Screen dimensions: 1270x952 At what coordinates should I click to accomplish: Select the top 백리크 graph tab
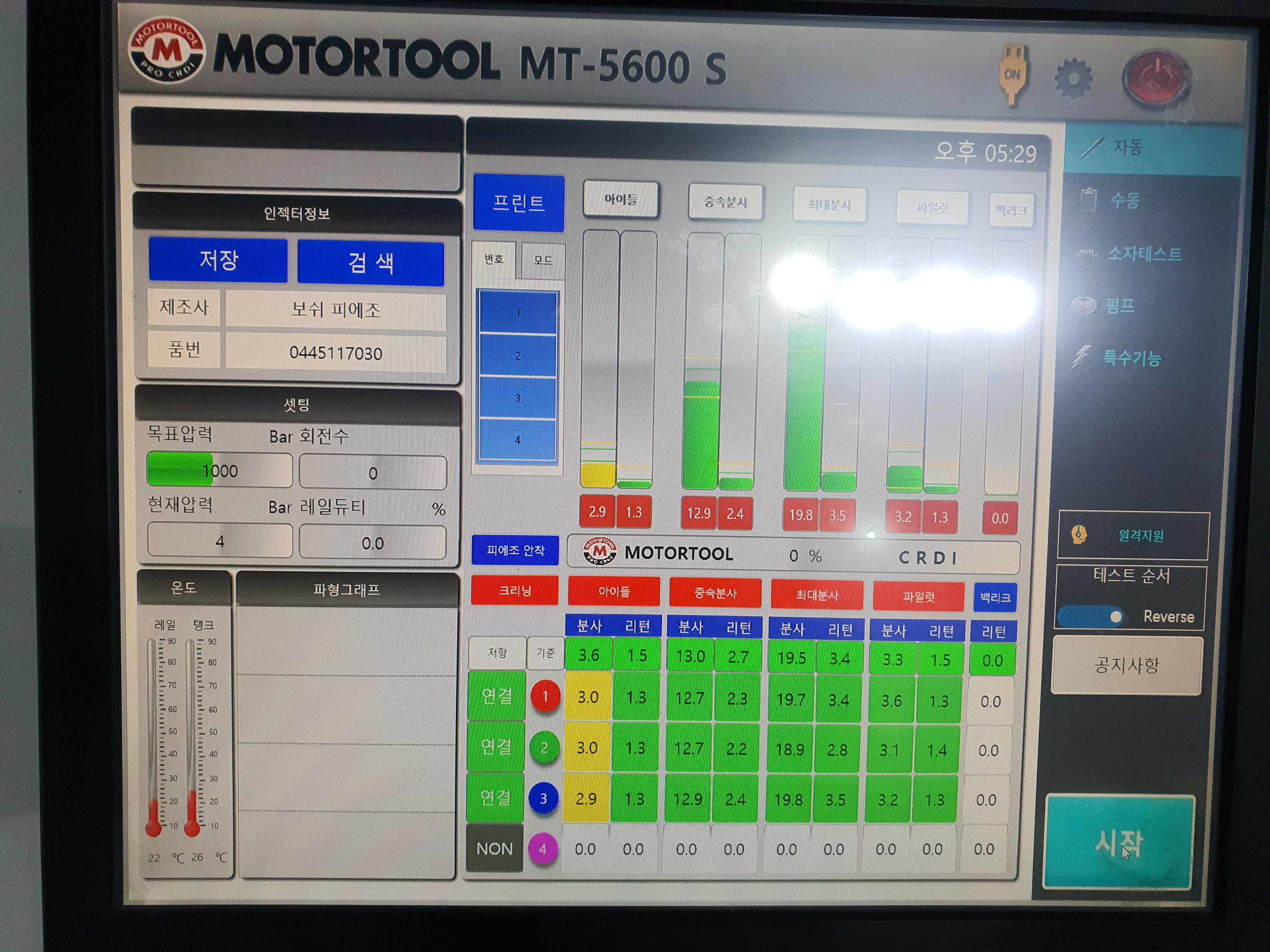pyautogui.click(x=1011, y=210)
